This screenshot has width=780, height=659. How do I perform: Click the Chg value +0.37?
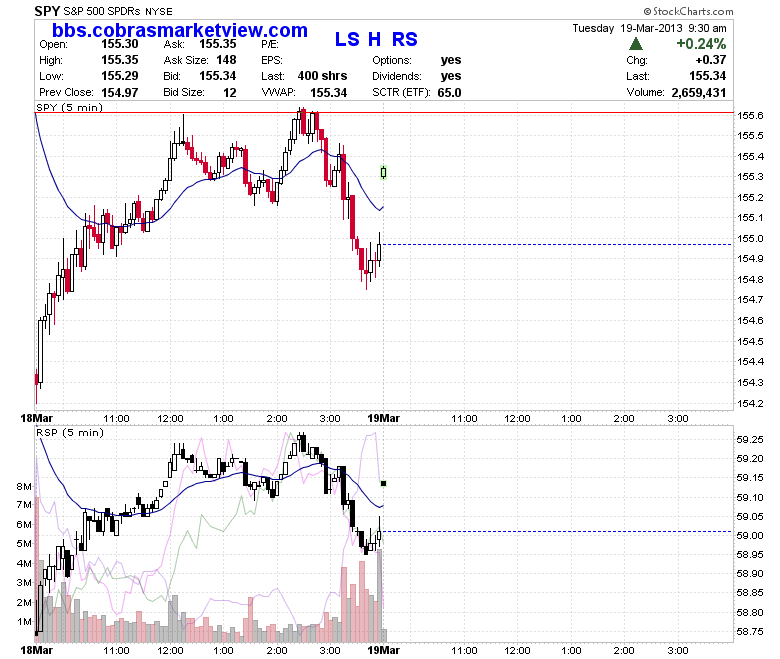(711, 60)
